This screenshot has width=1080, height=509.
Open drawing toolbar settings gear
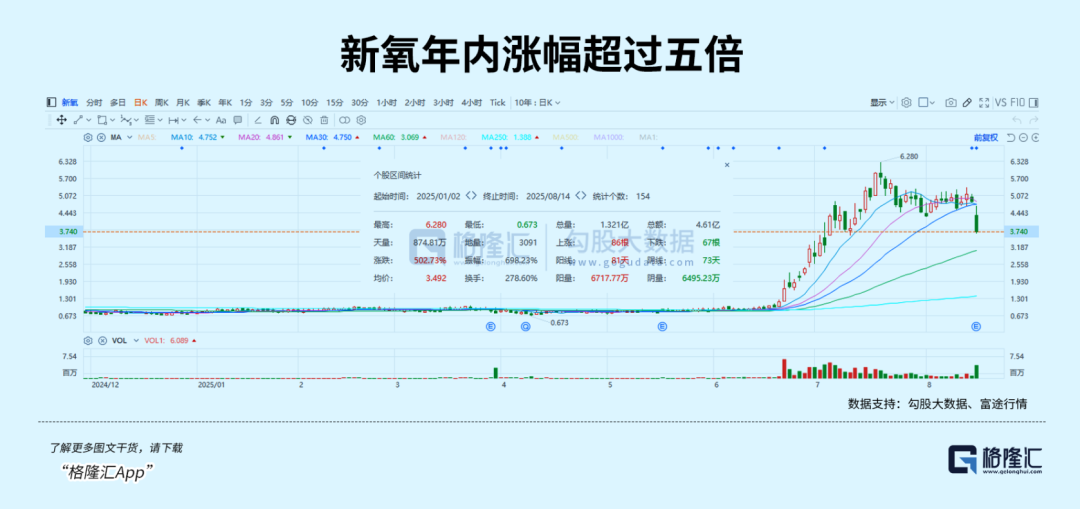click(x=361, y=120)
